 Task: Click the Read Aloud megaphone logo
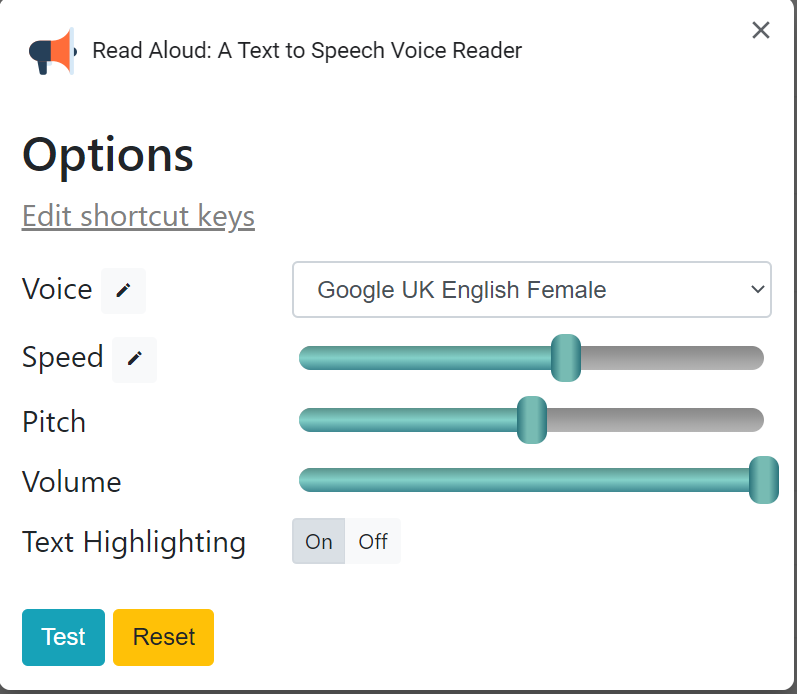click(x=52, y=51)
